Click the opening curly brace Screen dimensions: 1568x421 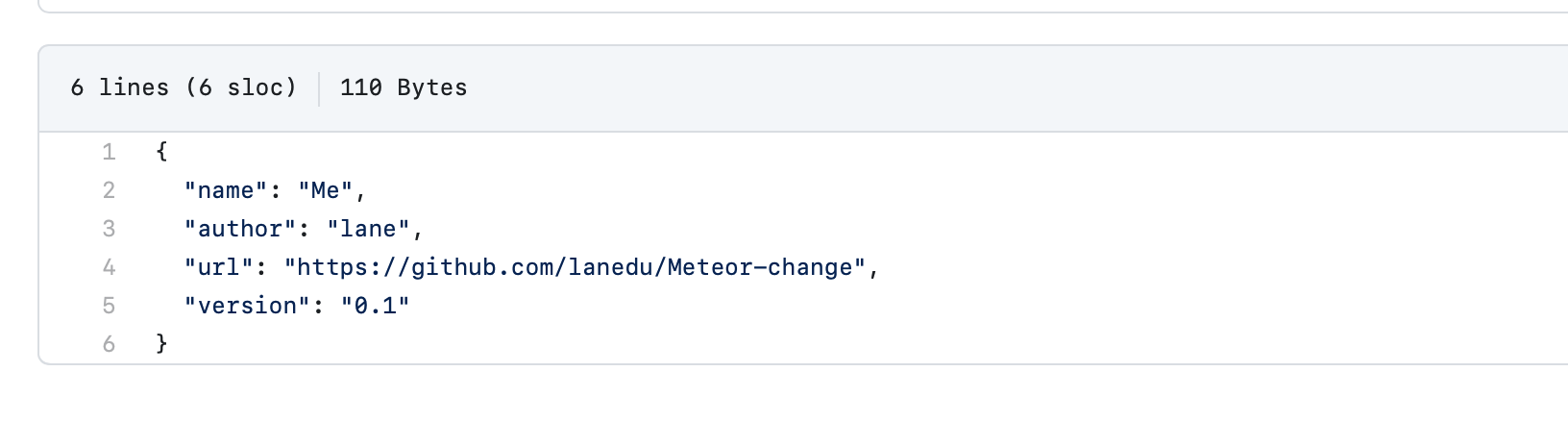click(x=161, y=152)
